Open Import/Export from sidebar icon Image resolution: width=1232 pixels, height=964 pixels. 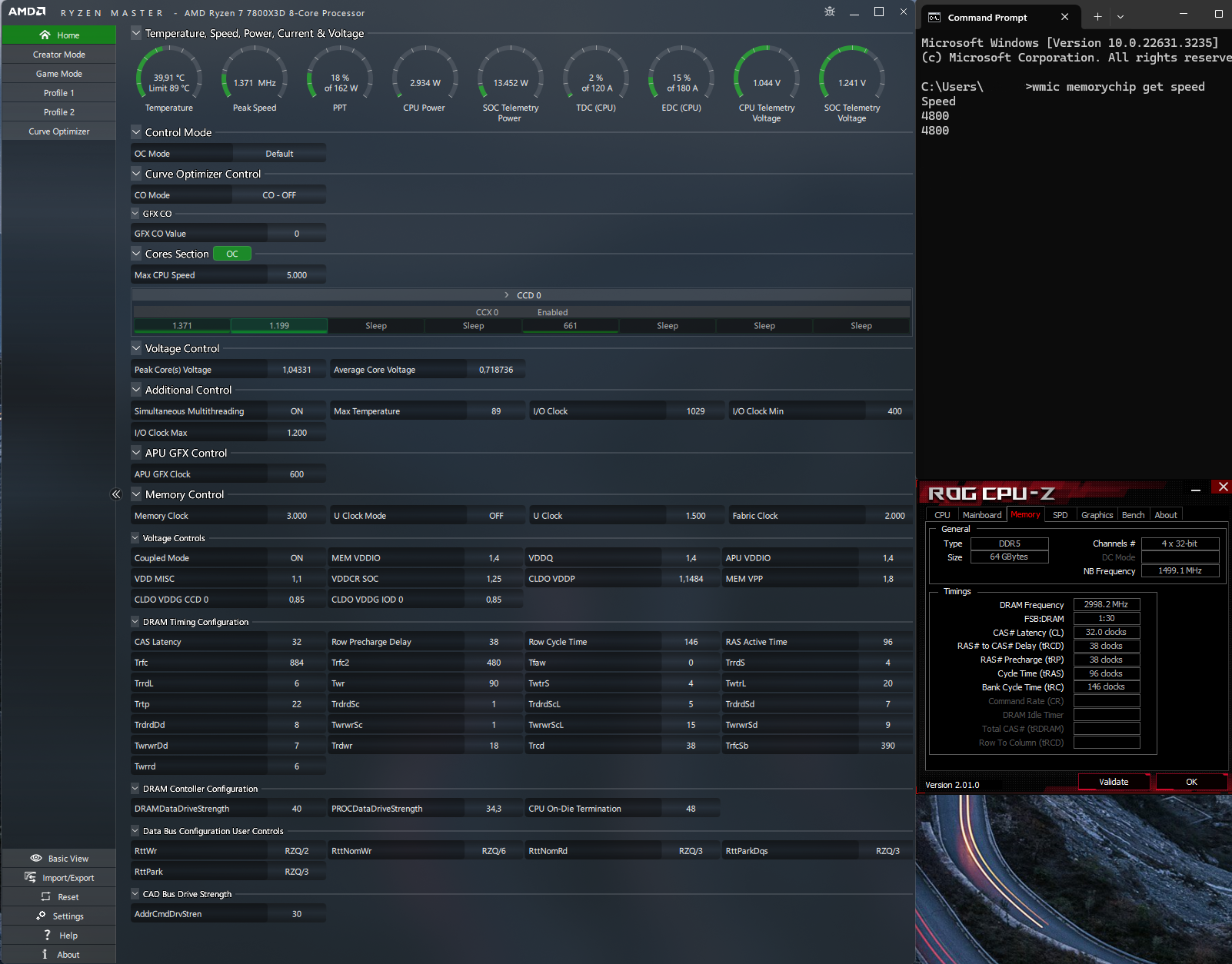point(30,877)
